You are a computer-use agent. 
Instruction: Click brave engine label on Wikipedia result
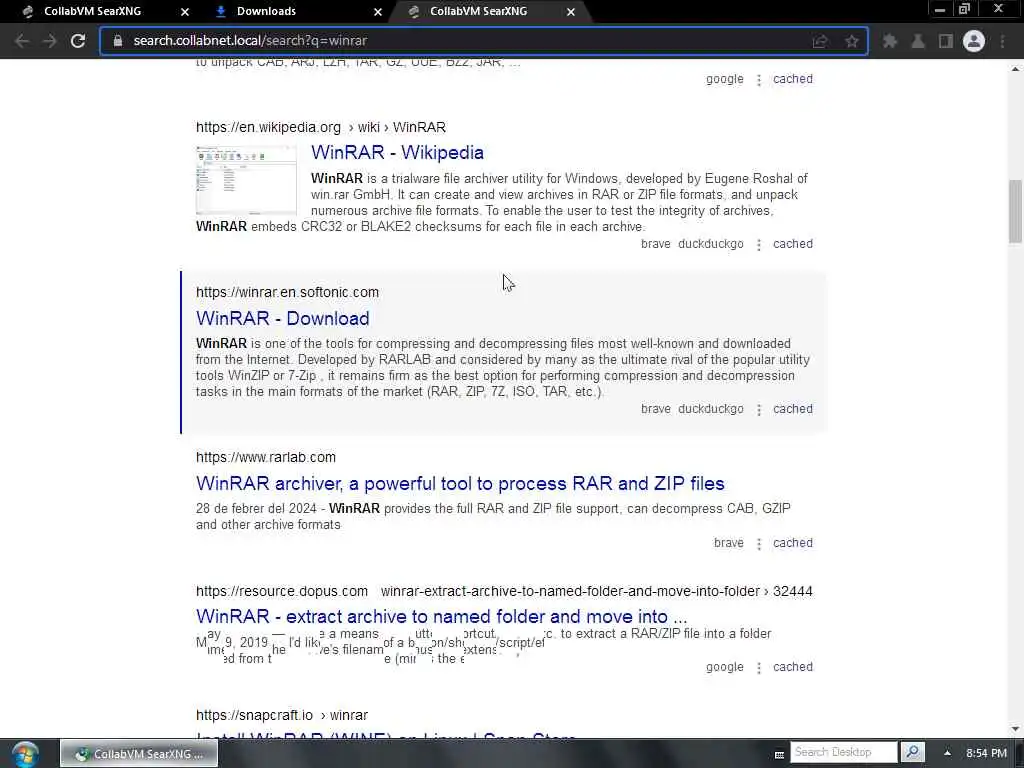point(656,244)
